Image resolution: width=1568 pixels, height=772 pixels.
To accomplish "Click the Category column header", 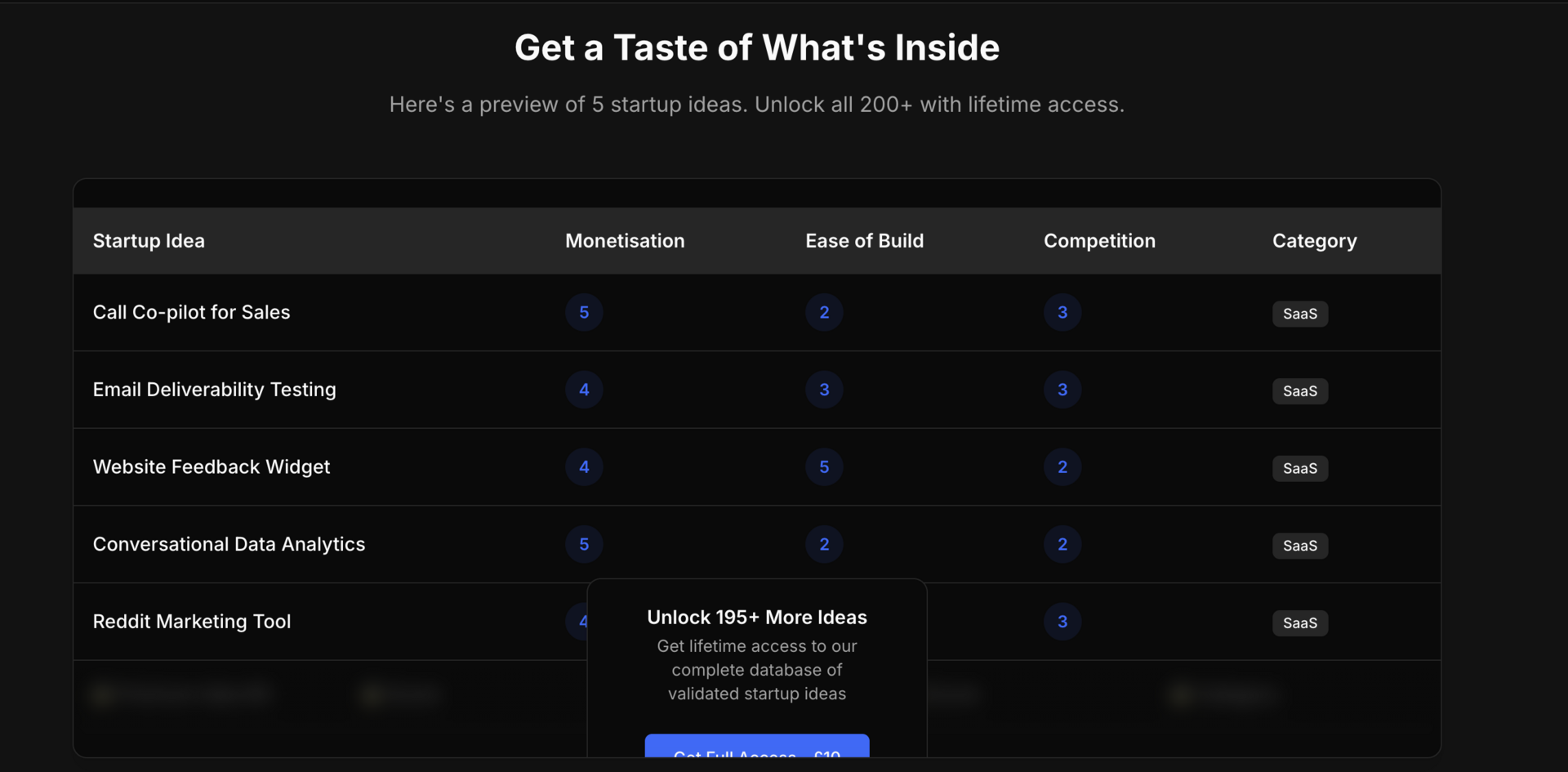I will pyautogui.click(x=1314, y=241).
